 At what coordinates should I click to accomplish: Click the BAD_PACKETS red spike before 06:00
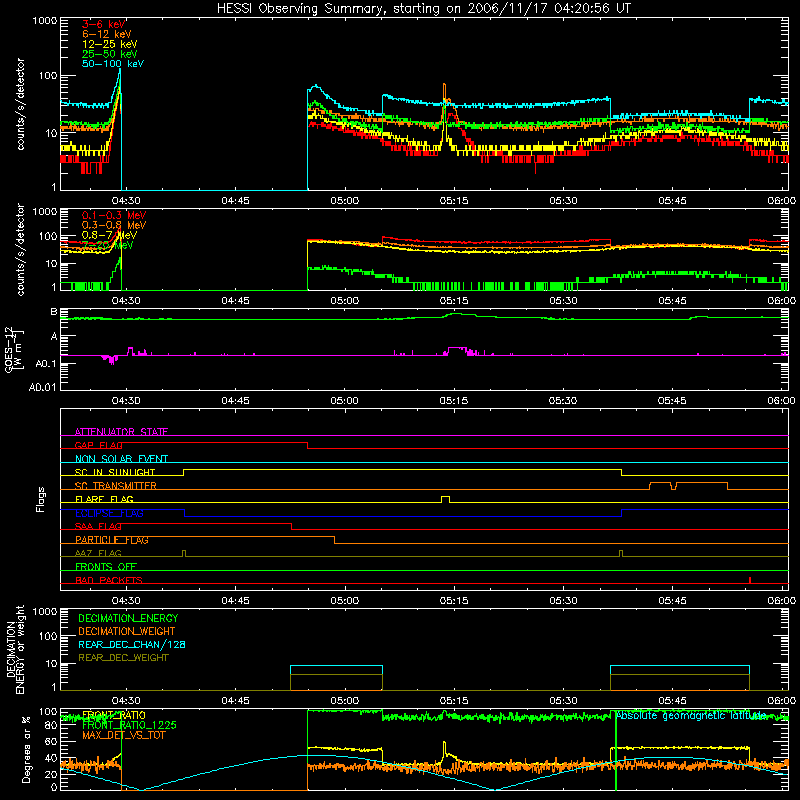pyautogui.click(x=749, y=580)
